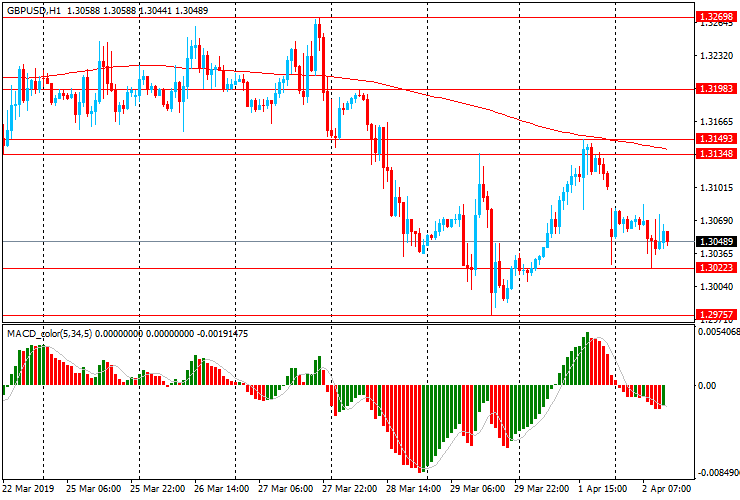The image size is (740, 500).
Task: Click the 2 Apr 07:00 time label
Action: [x=667, y=488]
